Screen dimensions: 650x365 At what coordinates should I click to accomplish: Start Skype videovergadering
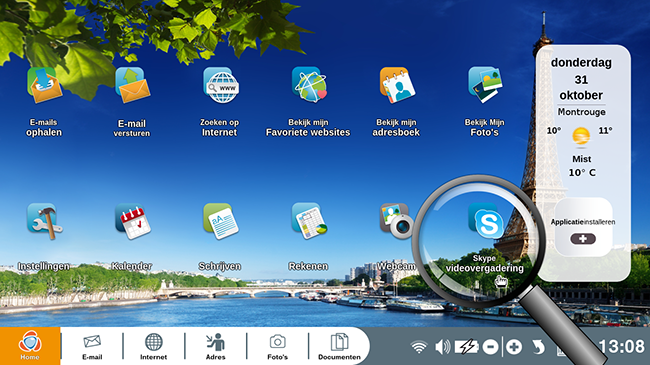click(485, 221)
